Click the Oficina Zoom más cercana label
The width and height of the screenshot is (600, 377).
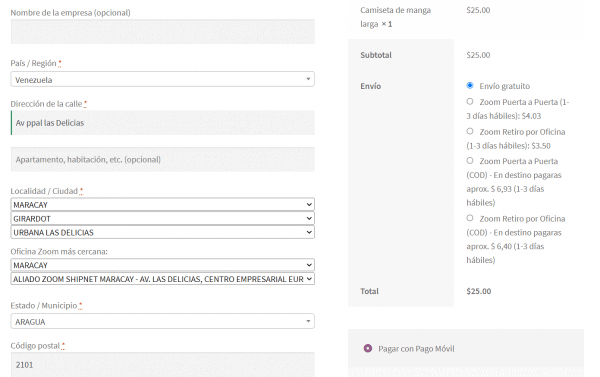59,251
